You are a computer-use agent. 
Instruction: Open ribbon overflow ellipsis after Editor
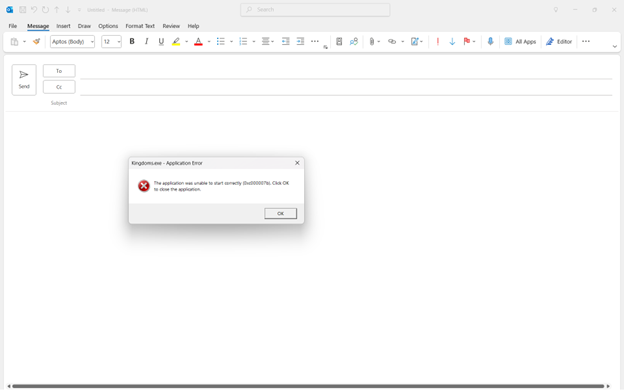(586, 41)
